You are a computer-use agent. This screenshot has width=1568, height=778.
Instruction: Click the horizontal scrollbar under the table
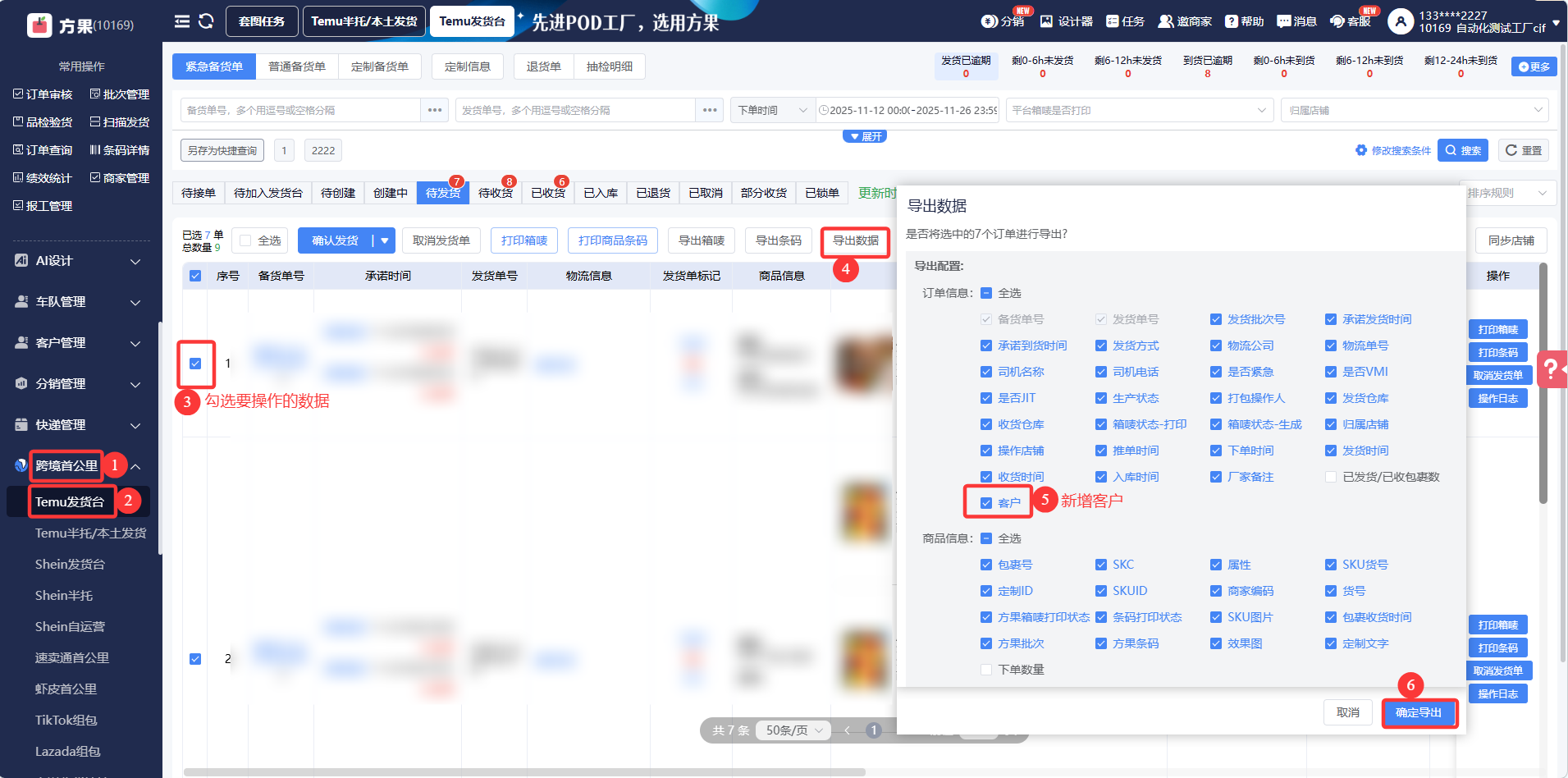tap(524, 772)
